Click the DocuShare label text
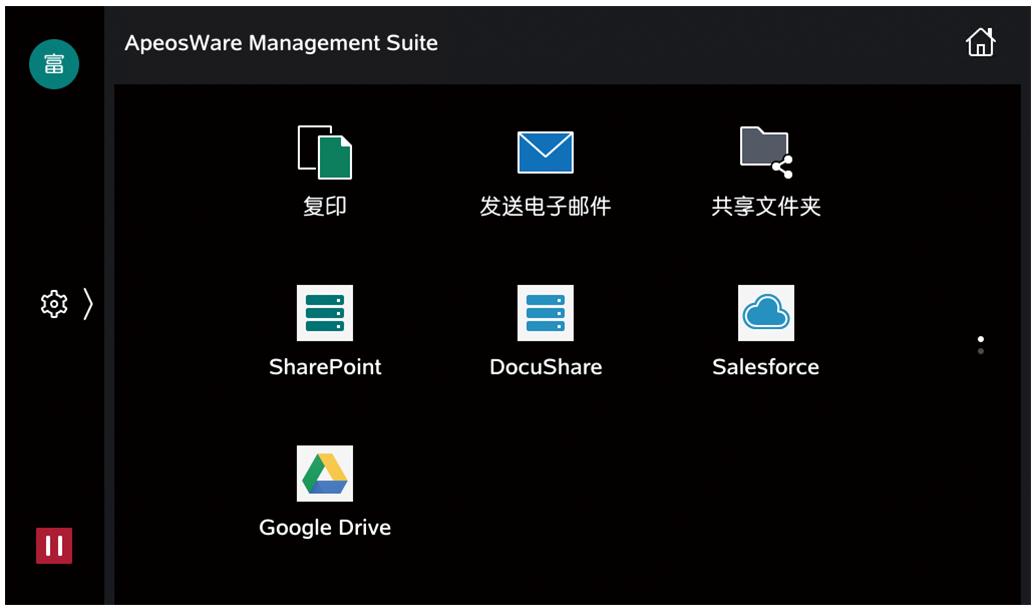 (x=546, y=367)
